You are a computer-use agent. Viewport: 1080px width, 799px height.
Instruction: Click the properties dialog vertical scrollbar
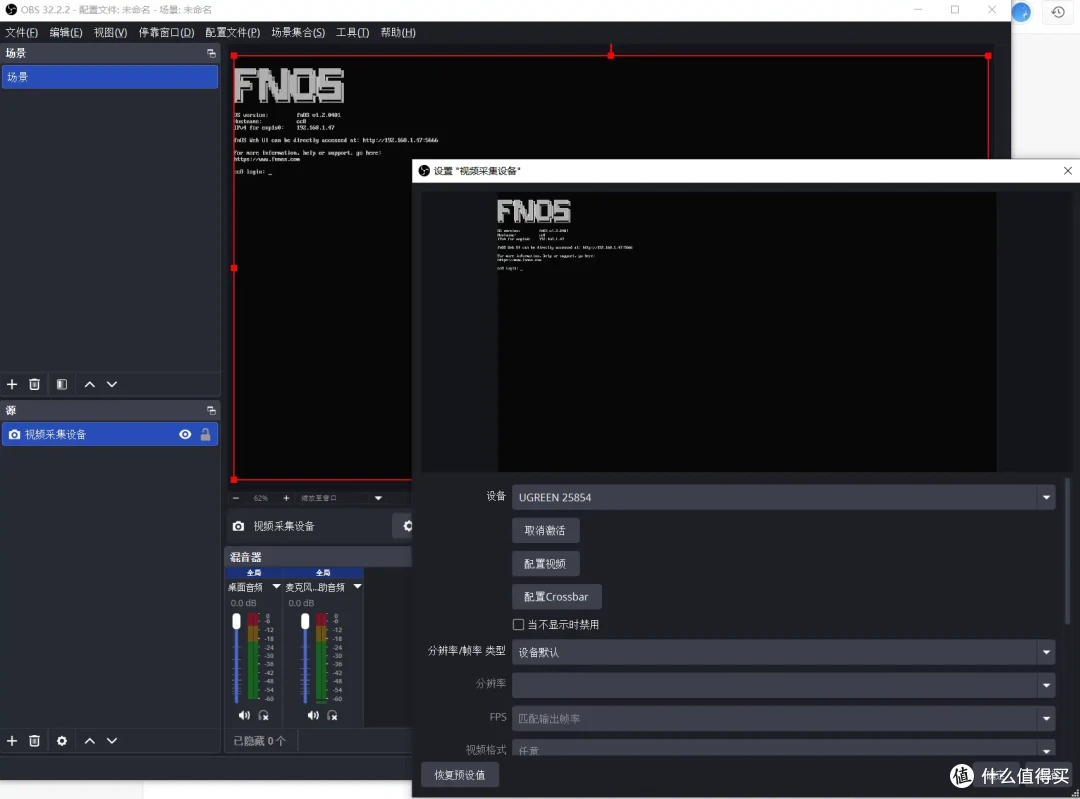pos(1068,551)
